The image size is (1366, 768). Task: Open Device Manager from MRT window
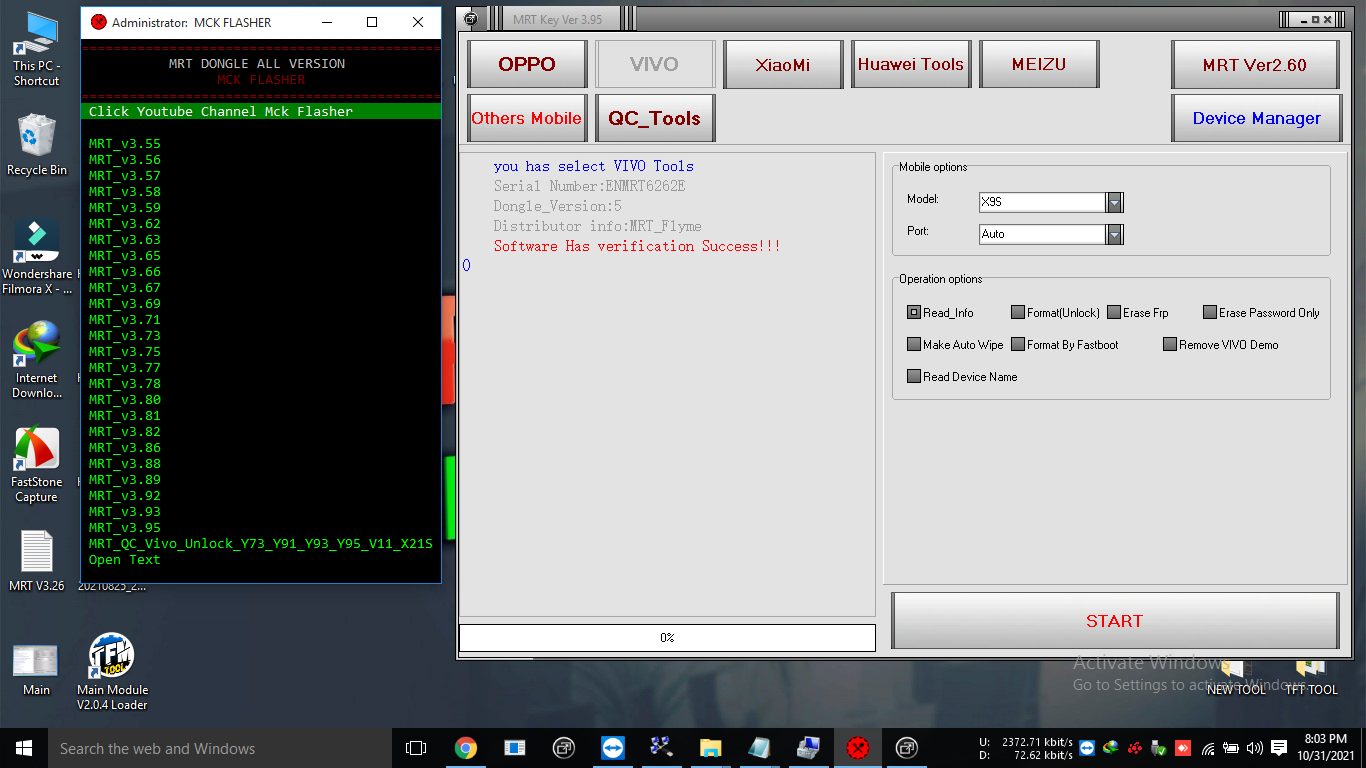(x=1255, y=118)
